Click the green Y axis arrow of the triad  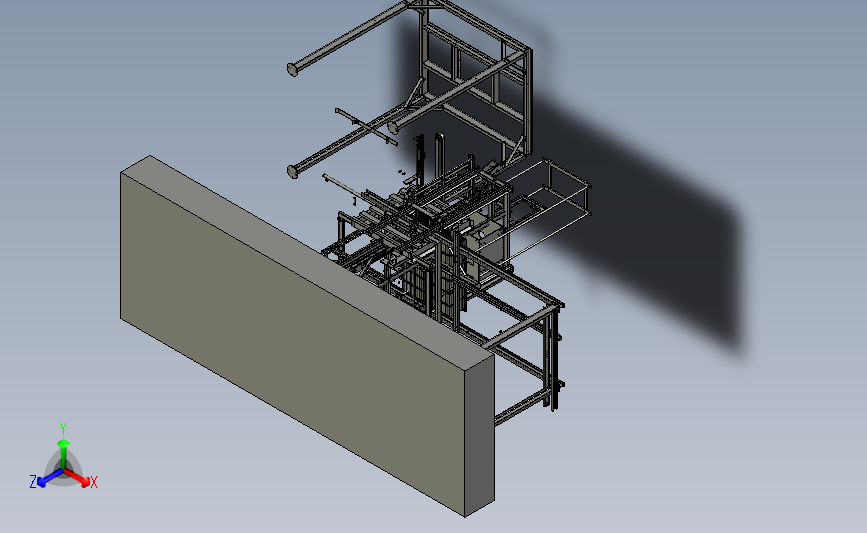(63, 453)
